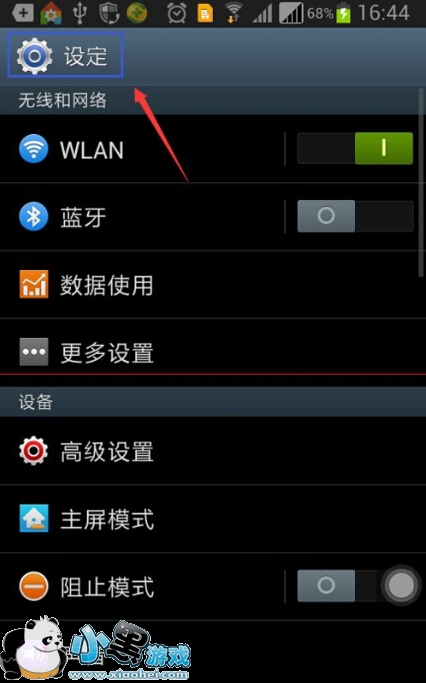Open 数据使用 data usage entry

[213, 284]
